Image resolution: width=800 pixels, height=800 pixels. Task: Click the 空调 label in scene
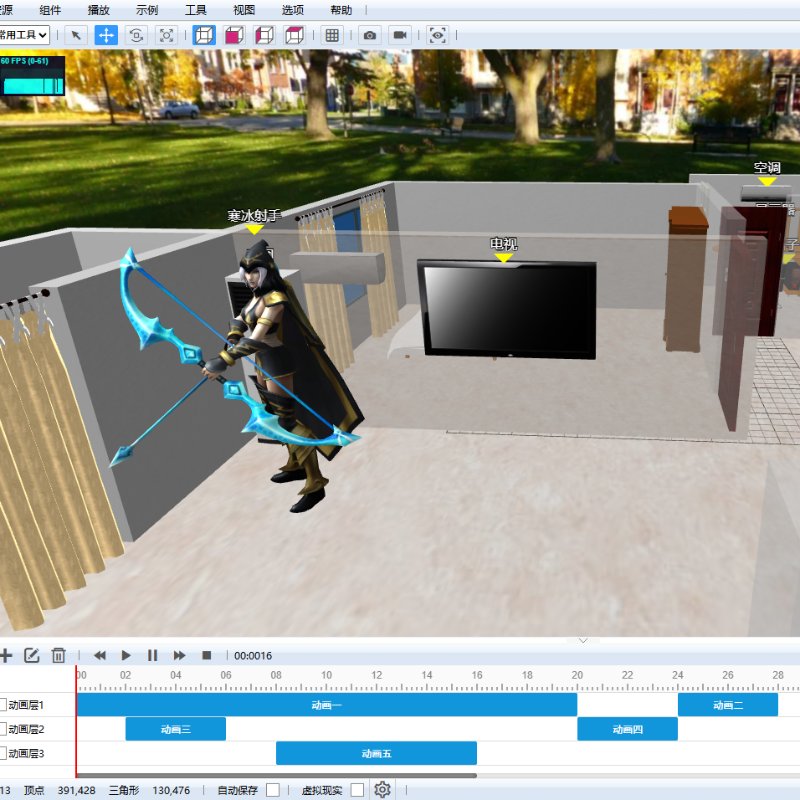pos(767,168)
